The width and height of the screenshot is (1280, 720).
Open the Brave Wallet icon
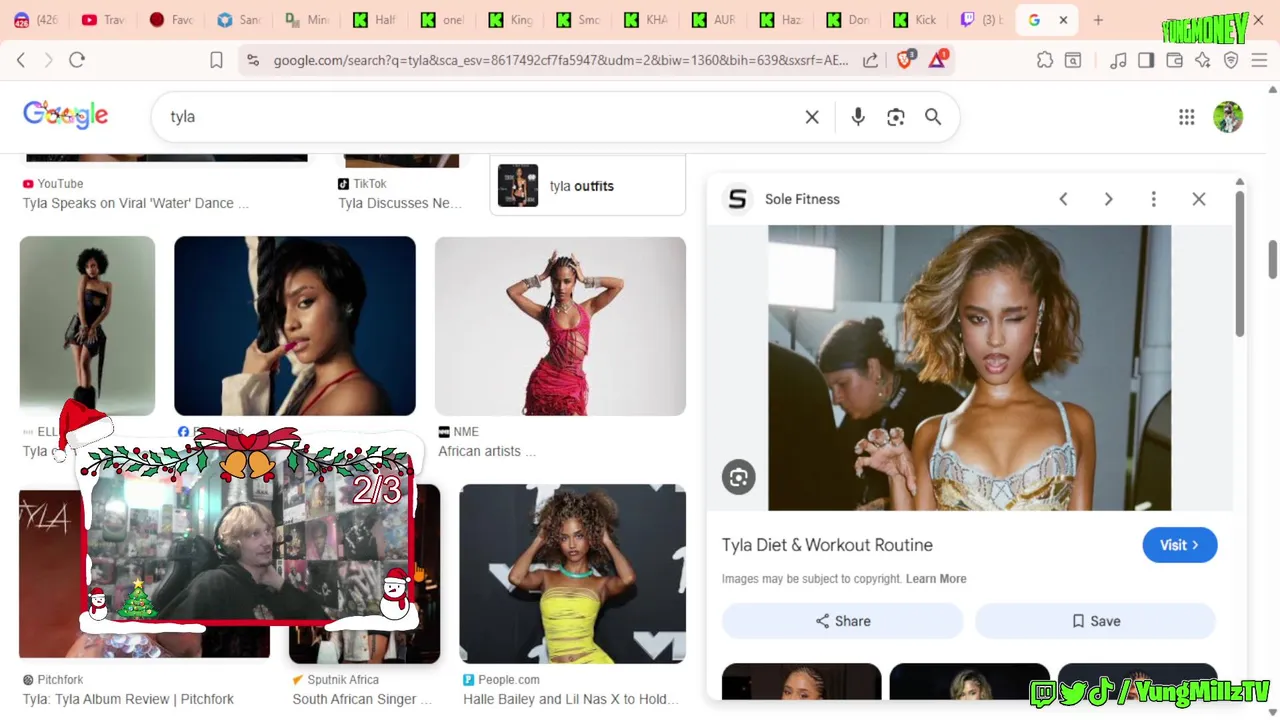(x=1174, y=60)
